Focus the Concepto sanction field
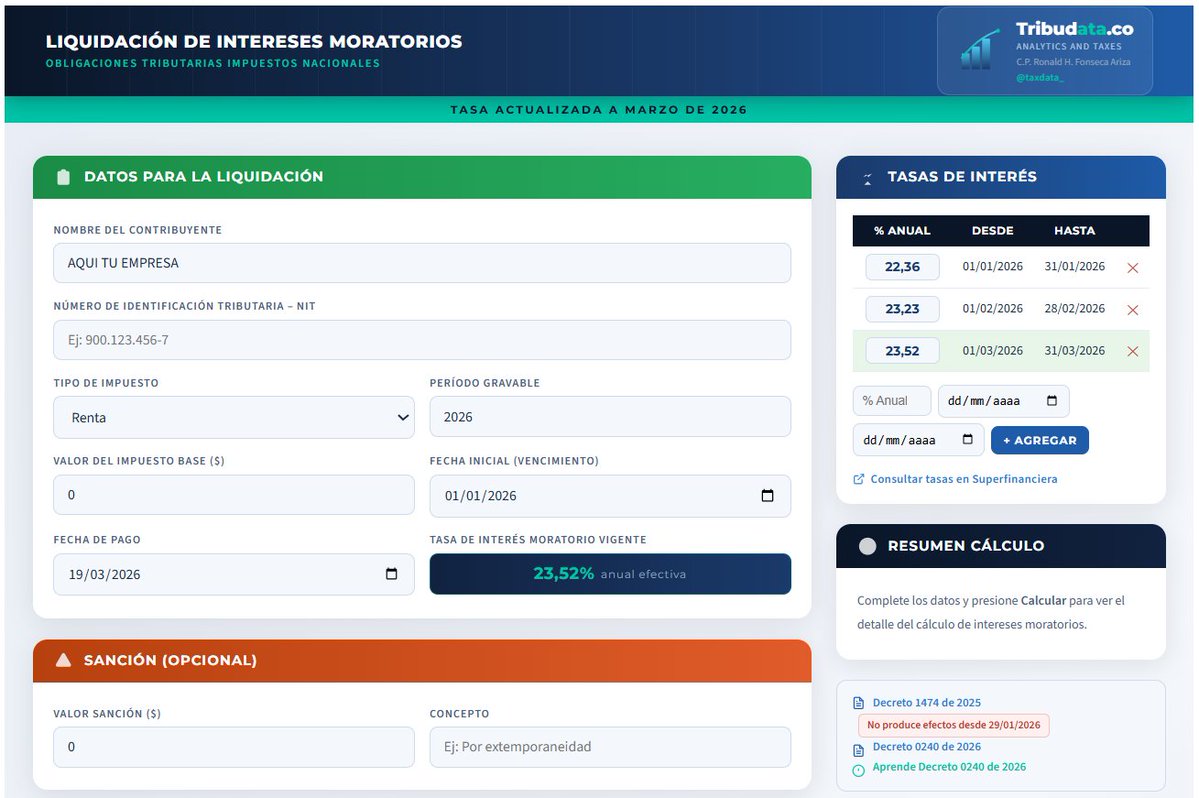 point(610,747)
